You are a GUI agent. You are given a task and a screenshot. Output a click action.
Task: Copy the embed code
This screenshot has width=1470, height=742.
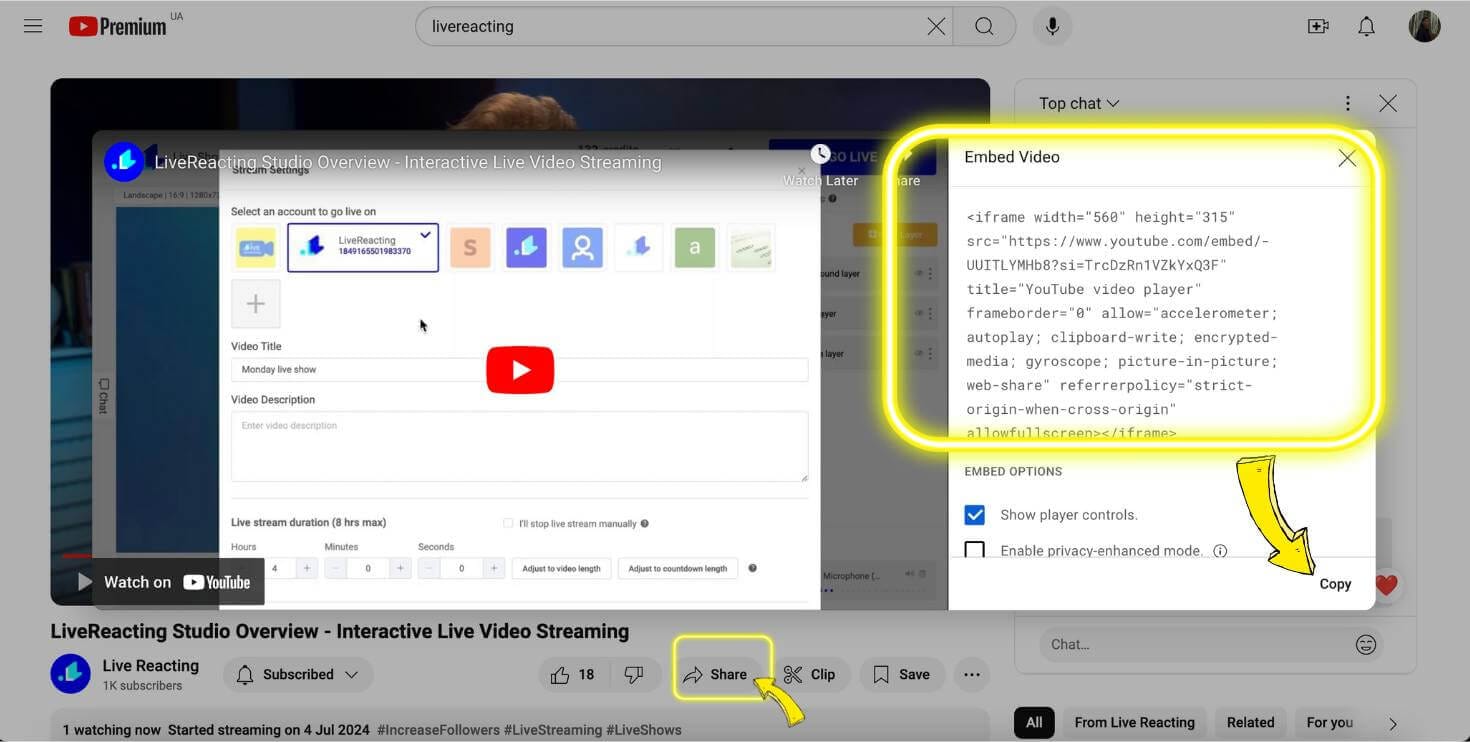[x=1335, y=583]
